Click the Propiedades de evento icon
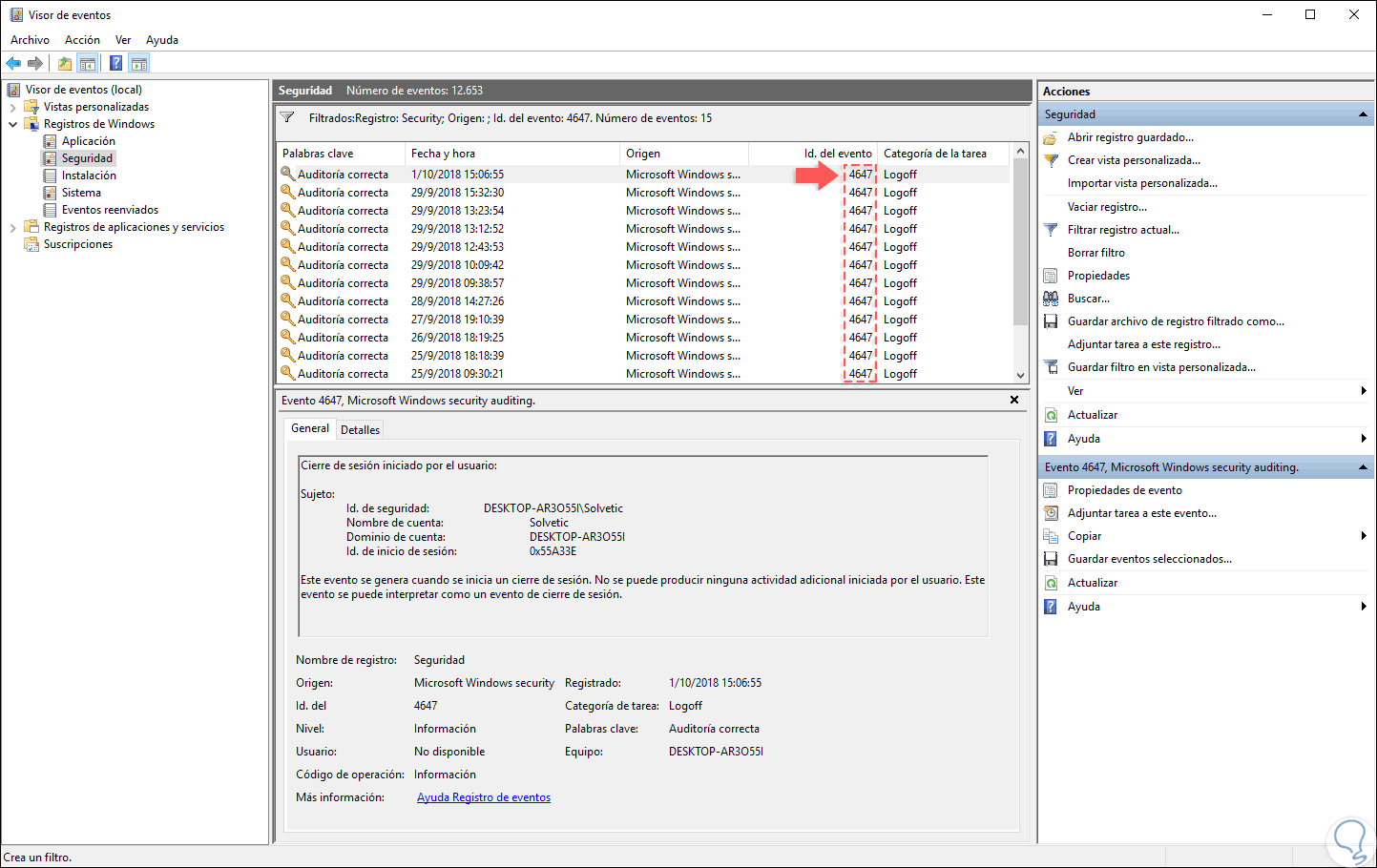1377x868 pixels. tap(1051, 490)
